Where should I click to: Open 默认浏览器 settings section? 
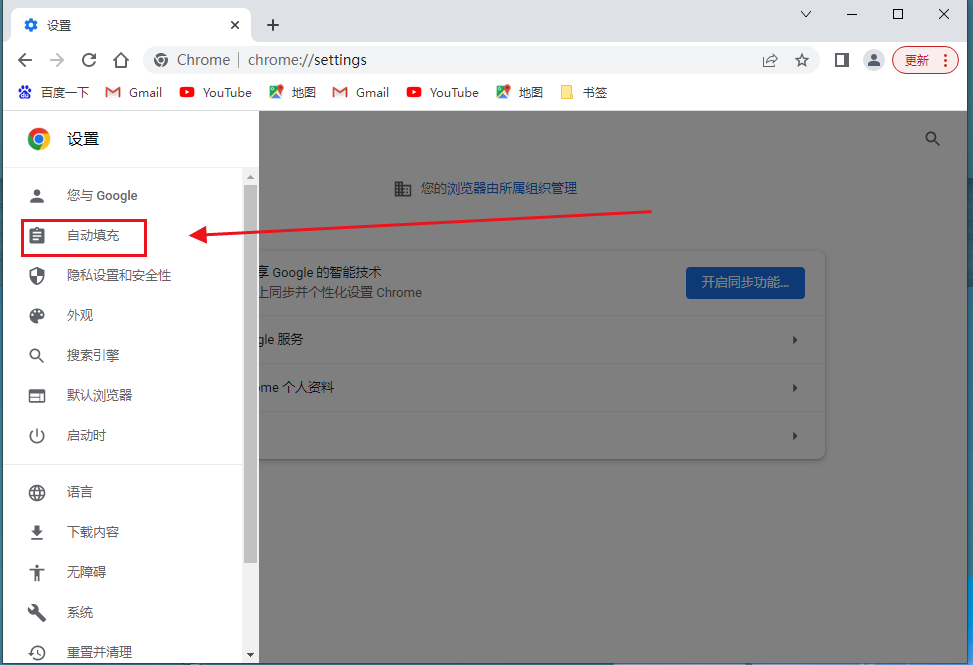pyautogui.click(x=123, y=396)
